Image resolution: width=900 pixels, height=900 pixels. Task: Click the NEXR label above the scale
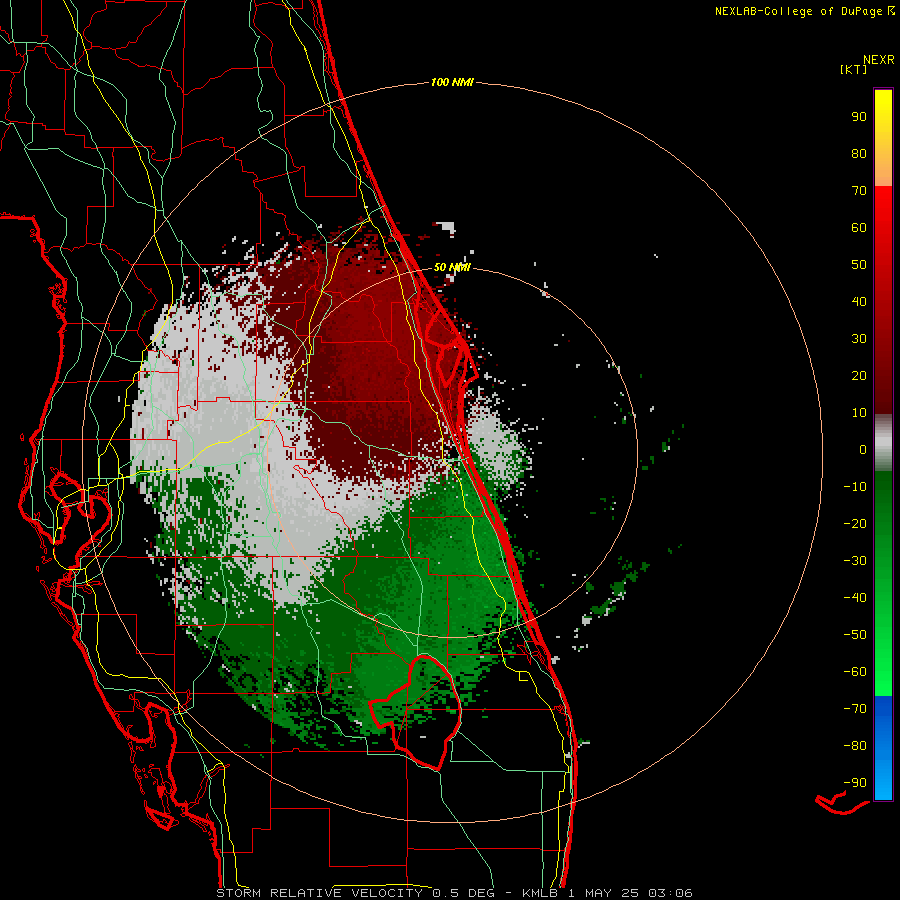(x=879, y=60)
